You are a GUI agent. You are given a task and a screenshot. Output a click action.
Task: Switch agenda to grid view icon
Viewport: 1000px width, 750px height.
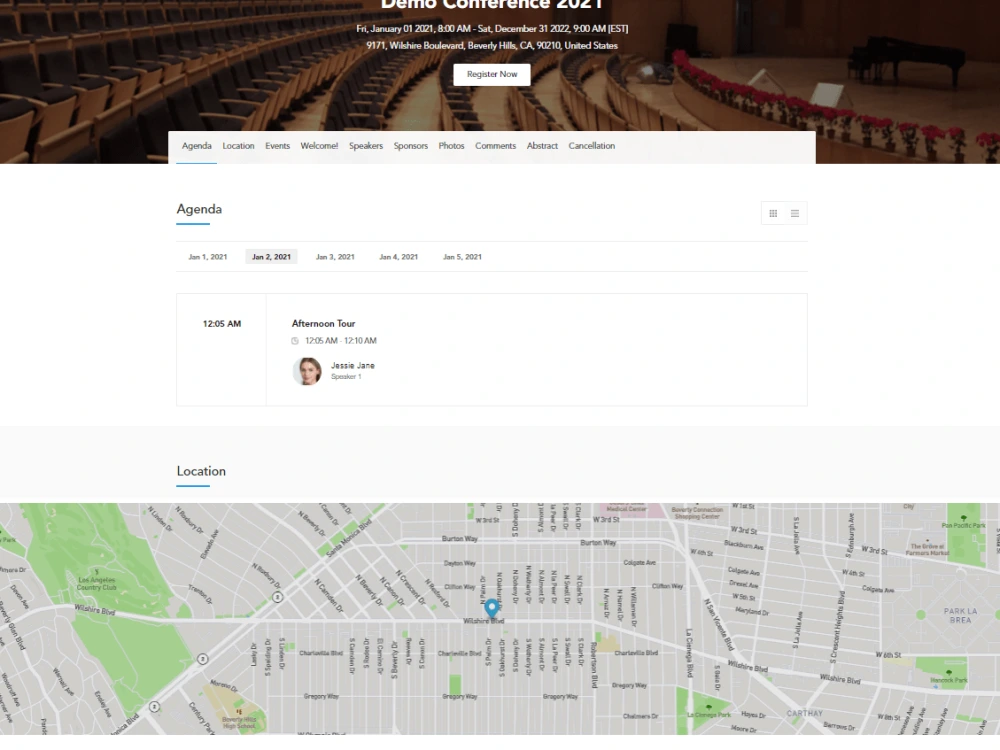773,214
